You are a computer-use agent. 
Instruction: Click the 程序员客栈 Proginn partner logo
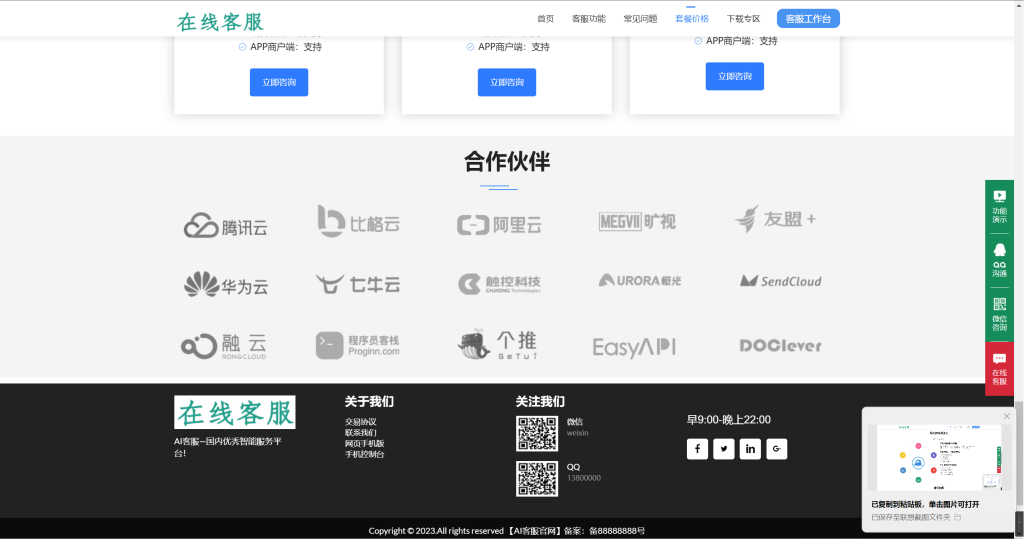click(357, 346)
